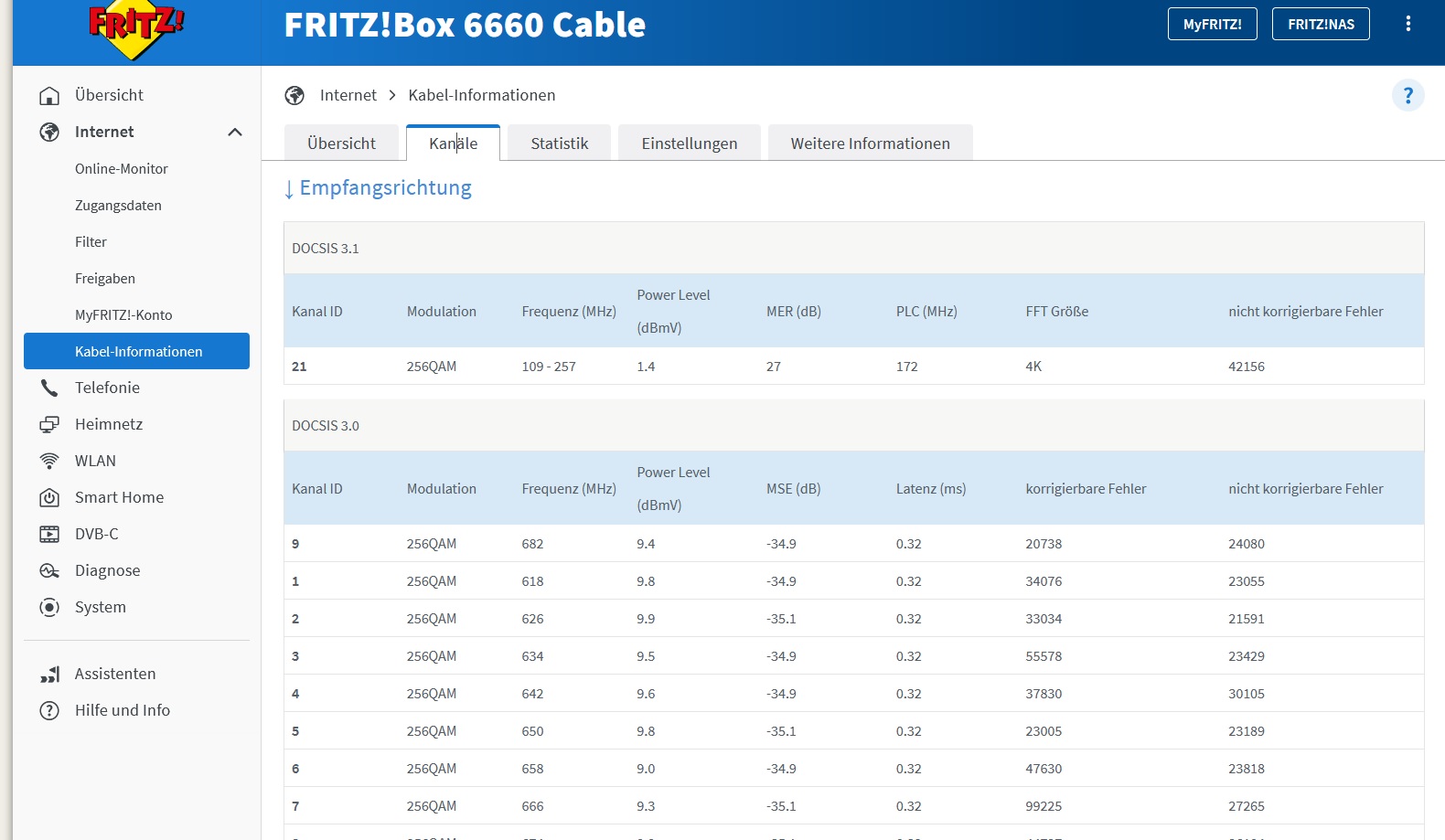The height and width of the screenshot is (840, 1445).
Task: Open the three-dot options menu
Action: (1408, 24)
